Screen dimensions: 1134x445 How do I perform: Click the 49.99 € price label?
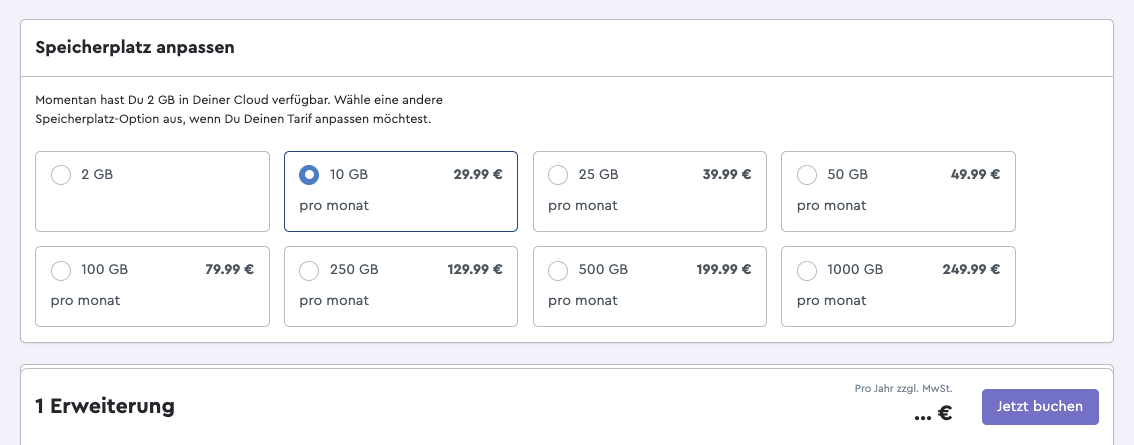pyautogui.click(x=976, y=174)
